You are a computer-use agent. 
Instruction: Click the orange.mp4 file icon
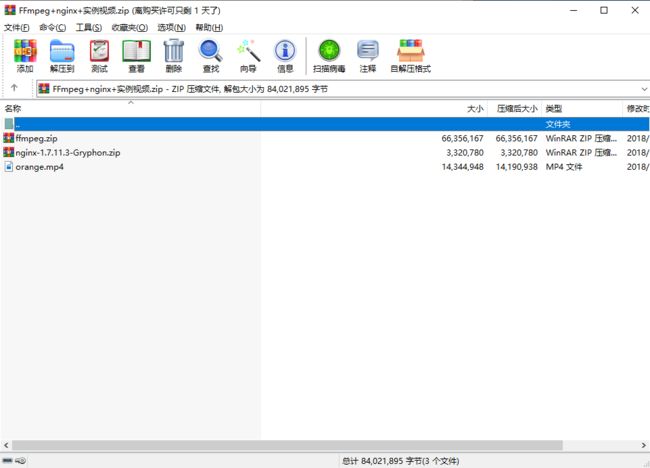point(8,167)
